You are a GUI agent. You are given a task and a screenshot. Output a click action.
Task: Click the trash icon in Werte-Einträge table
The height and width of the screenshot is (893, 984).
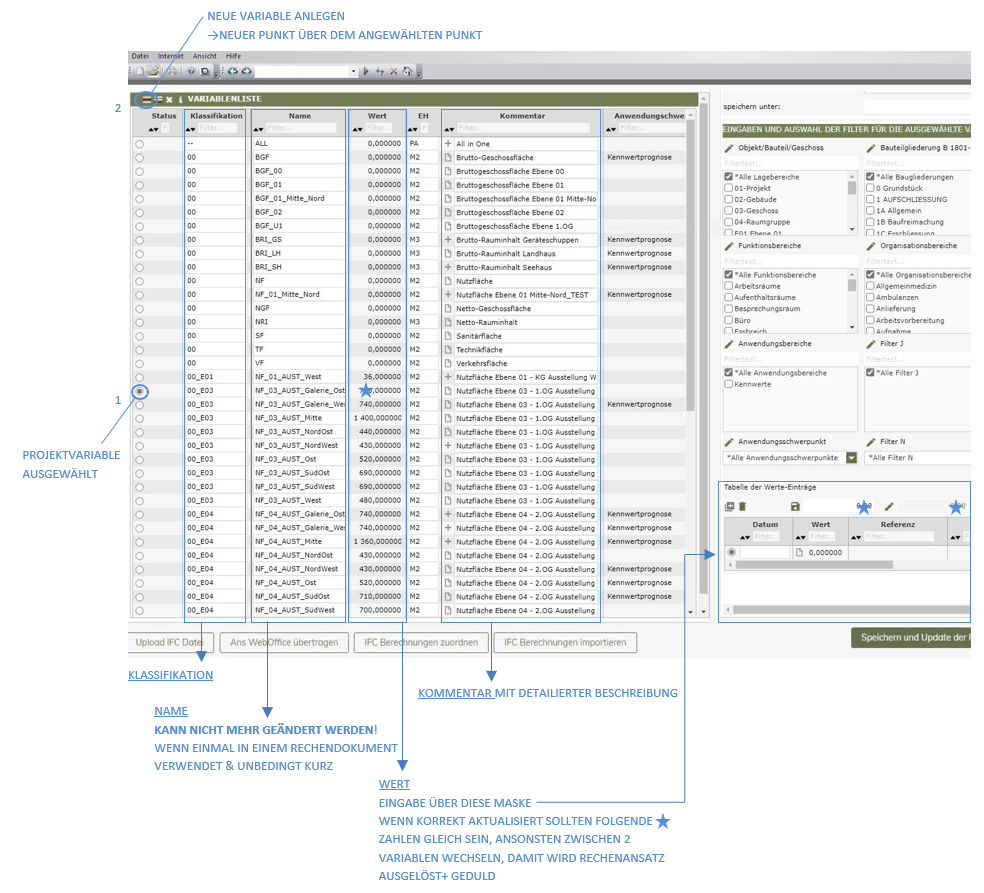(742, 507)
